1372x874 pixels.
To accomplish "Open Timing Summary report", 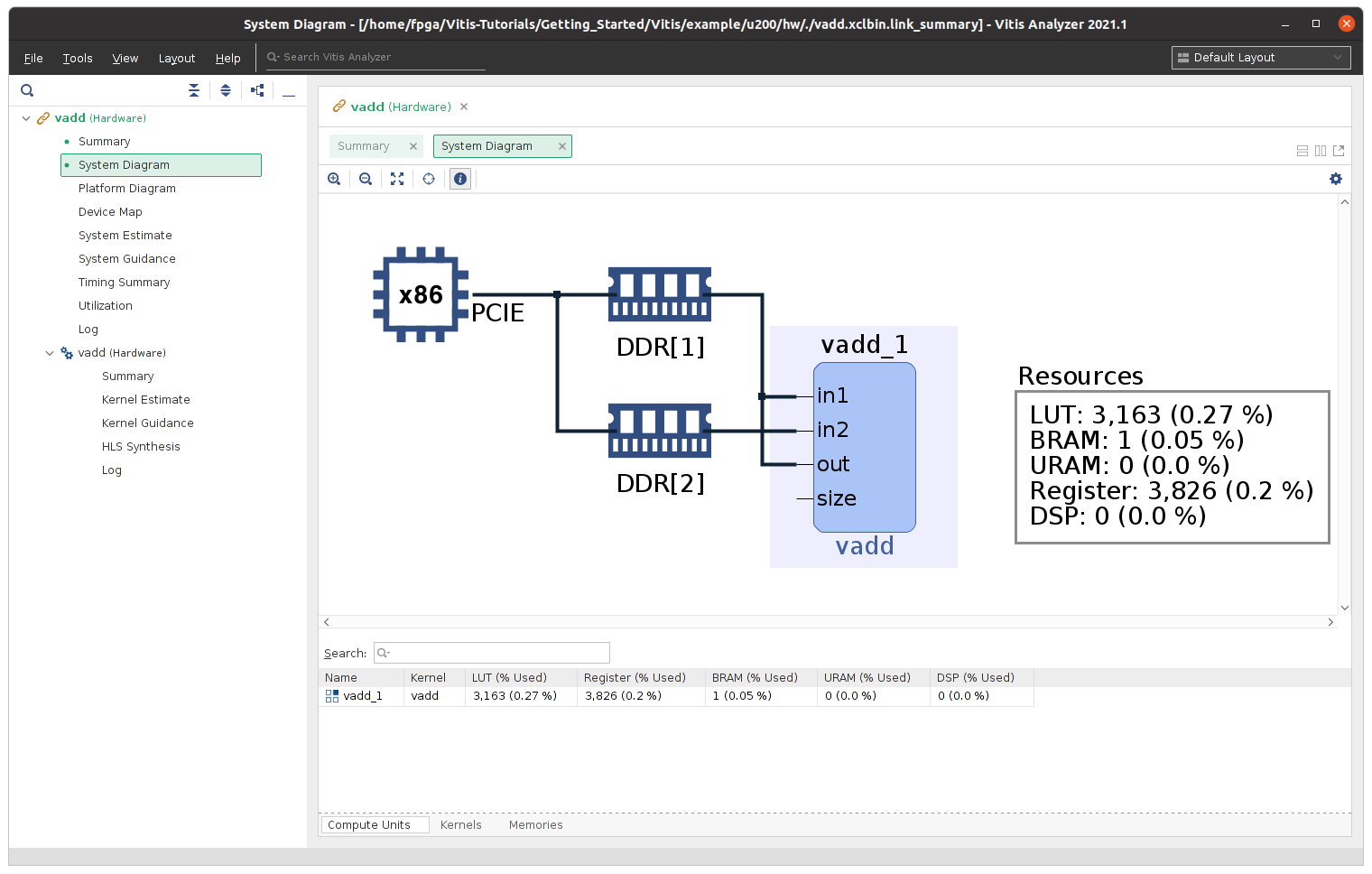I will tap(125, 283).
